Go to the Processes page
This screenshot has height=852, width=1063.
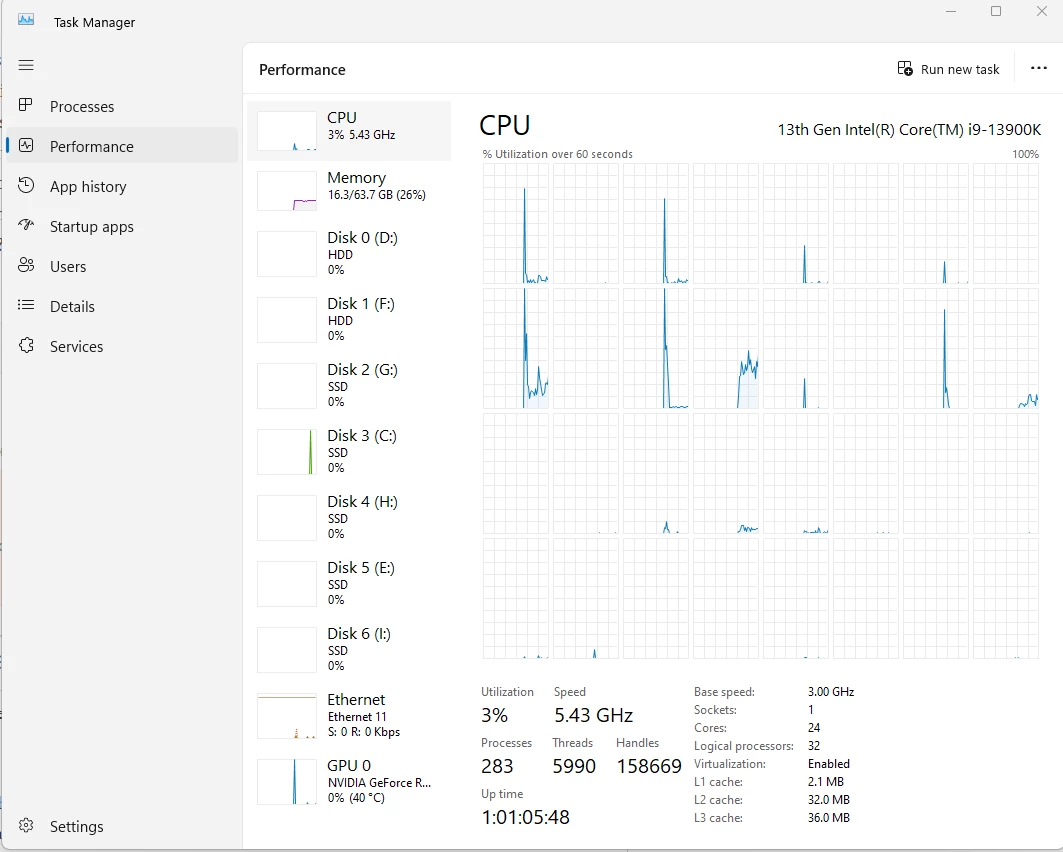click(x=122, y=106)
